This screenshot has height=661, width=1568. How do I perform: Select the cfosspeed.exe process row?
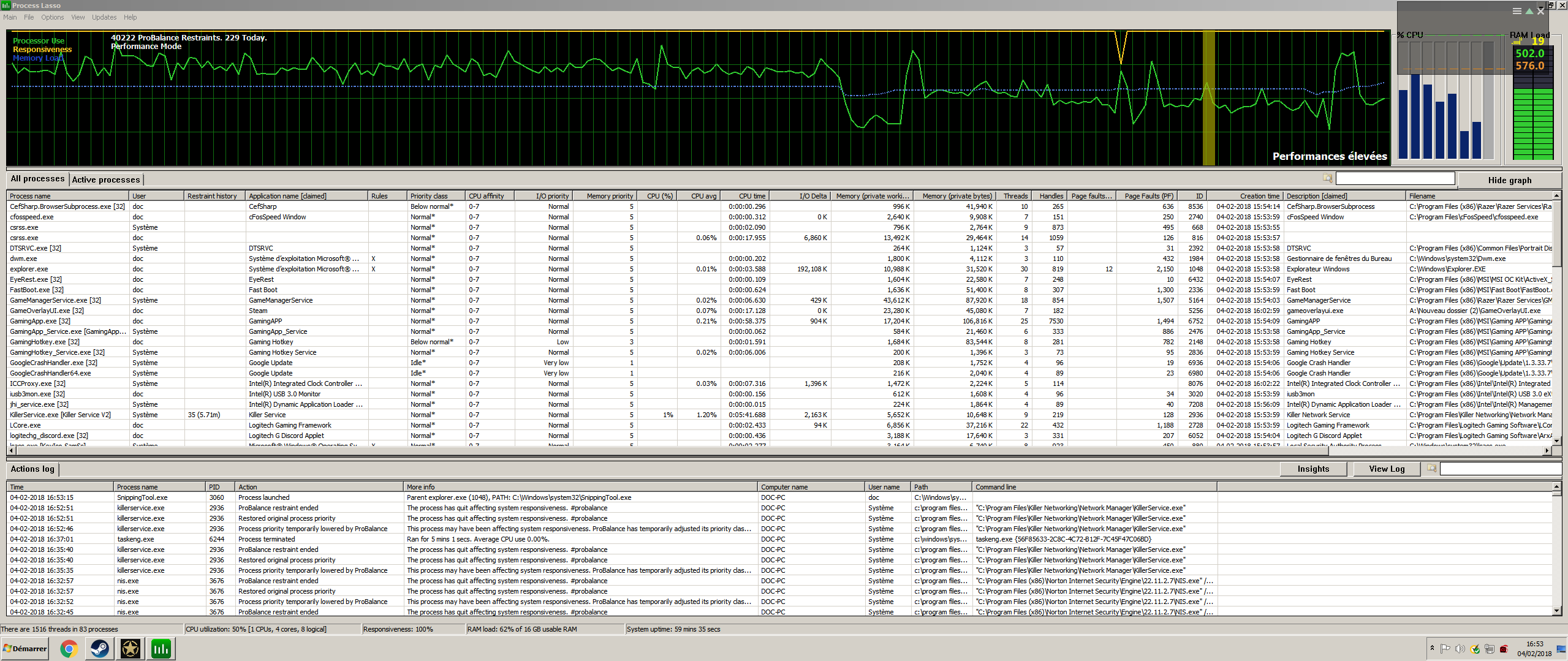[x=779, y=217]
